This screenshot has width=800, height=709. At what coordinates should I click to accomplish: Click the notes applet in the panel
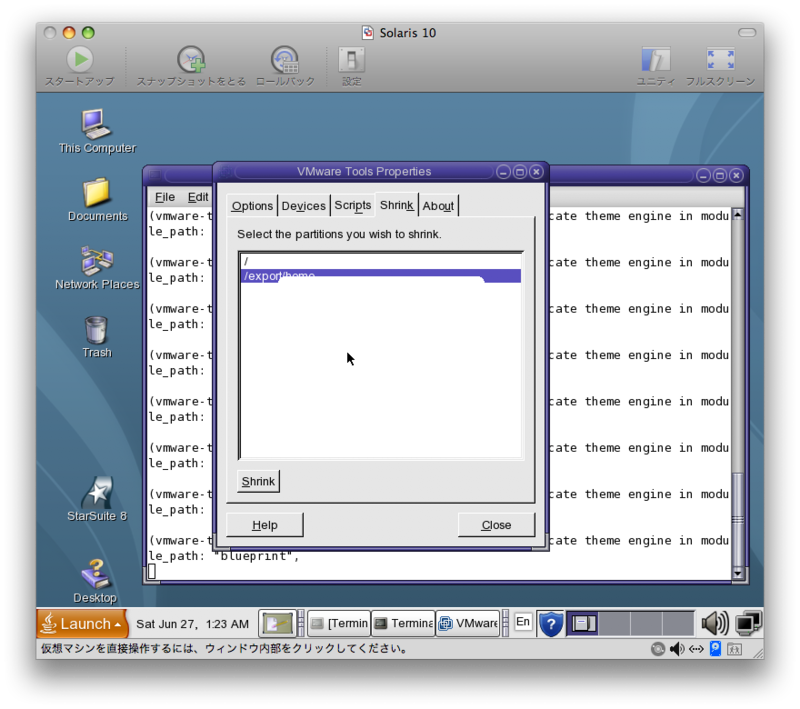(277, 623)
